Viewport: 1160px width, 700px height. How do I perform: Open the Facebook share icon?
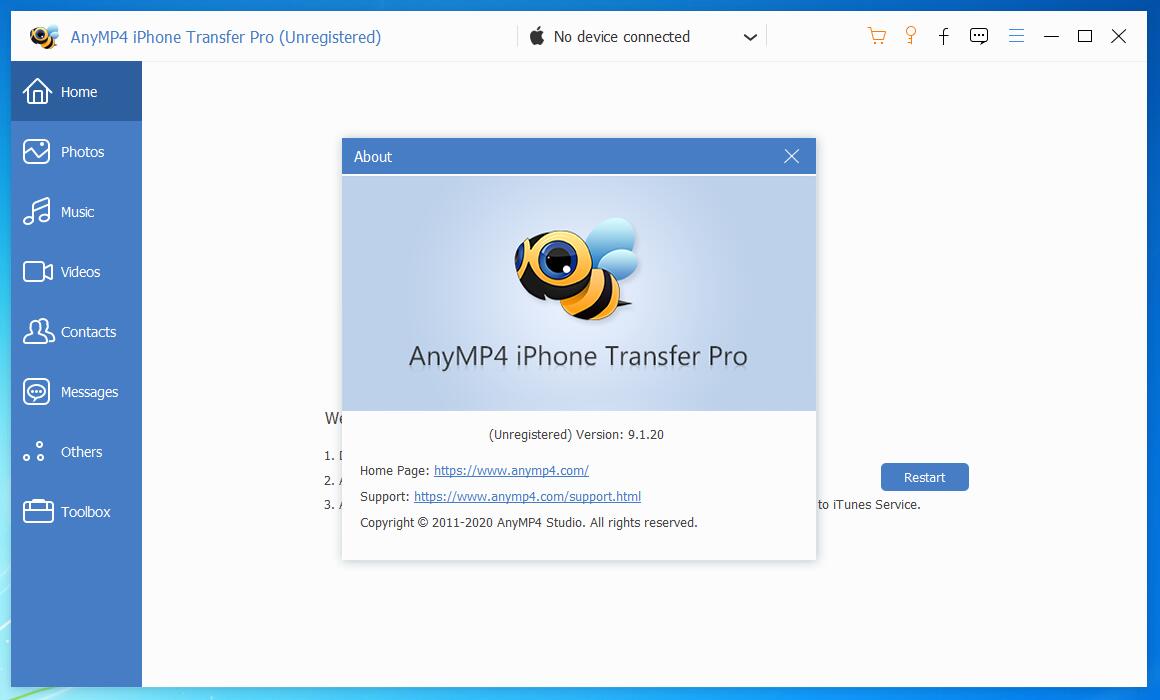pyautogui.click(x=943, y=36)
